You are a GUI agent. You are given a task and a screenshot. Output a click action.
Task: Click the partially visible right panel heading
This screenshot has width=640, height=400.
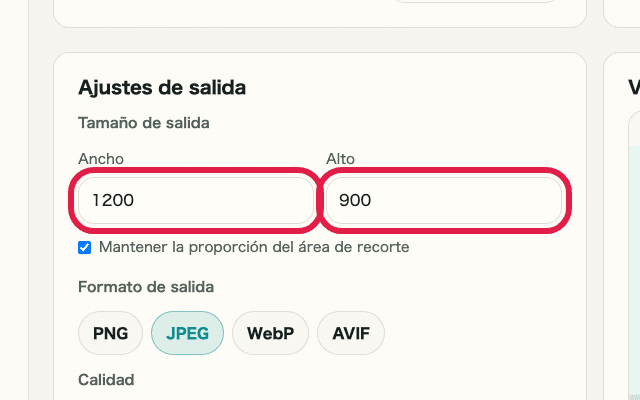(x=634, y=88)
